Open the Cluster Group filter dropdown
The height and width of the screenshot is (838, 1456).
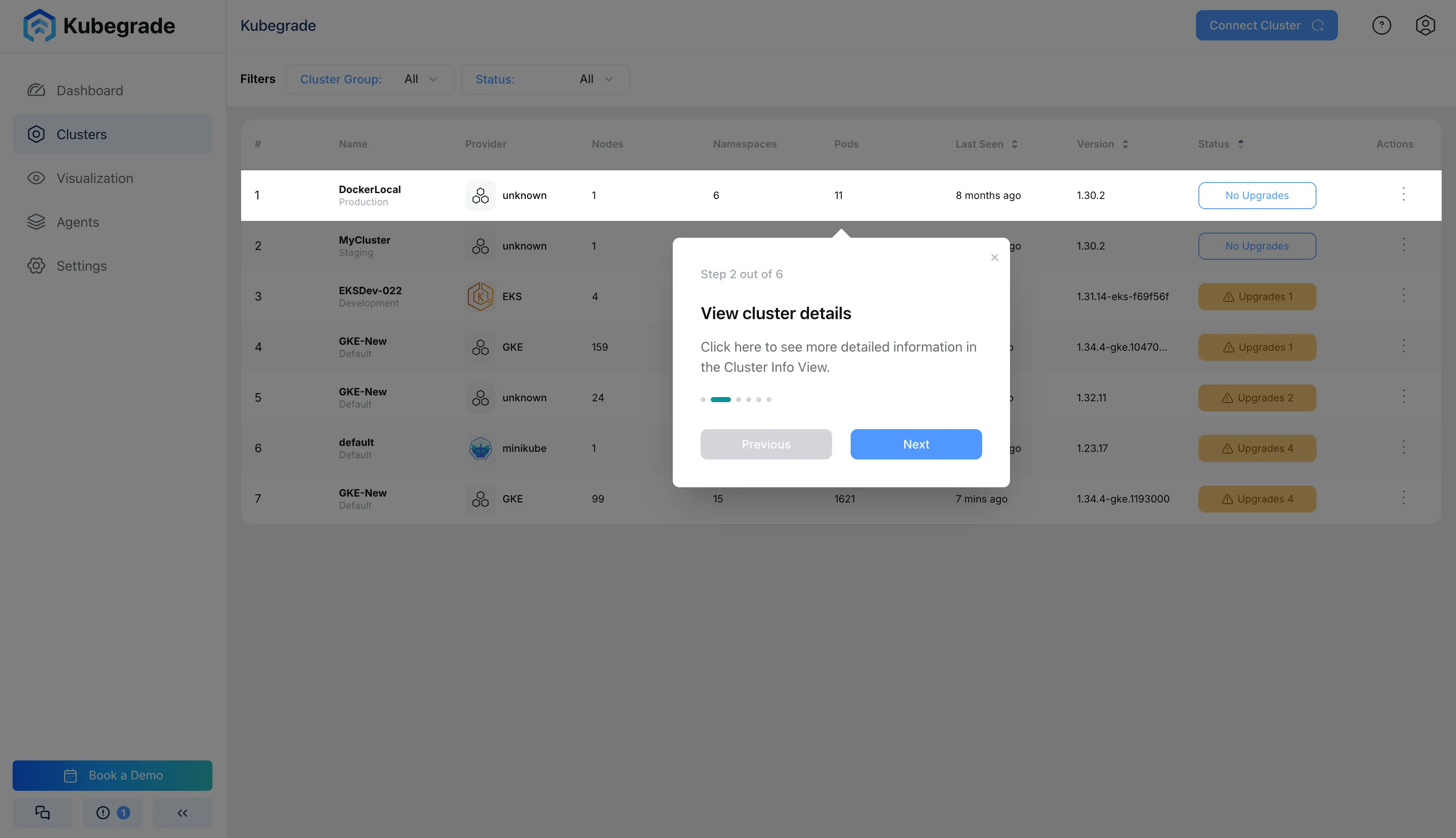tap(369, 79)
